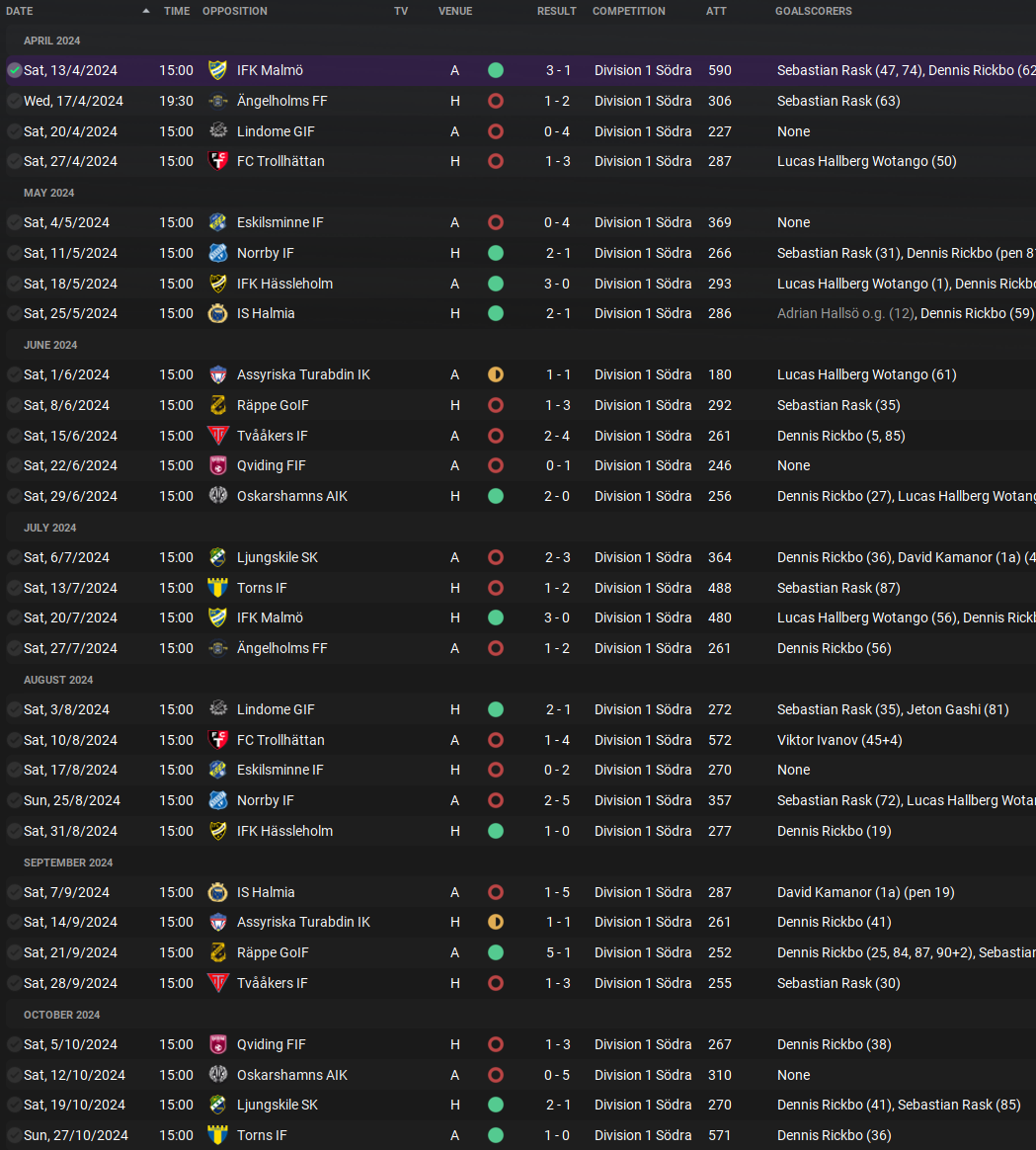Click draw indicator for 1/6/2024 Assyriska match
Image resolution: width=1036 pixels, height=1150 pixels.
click(x=496, y=374)
